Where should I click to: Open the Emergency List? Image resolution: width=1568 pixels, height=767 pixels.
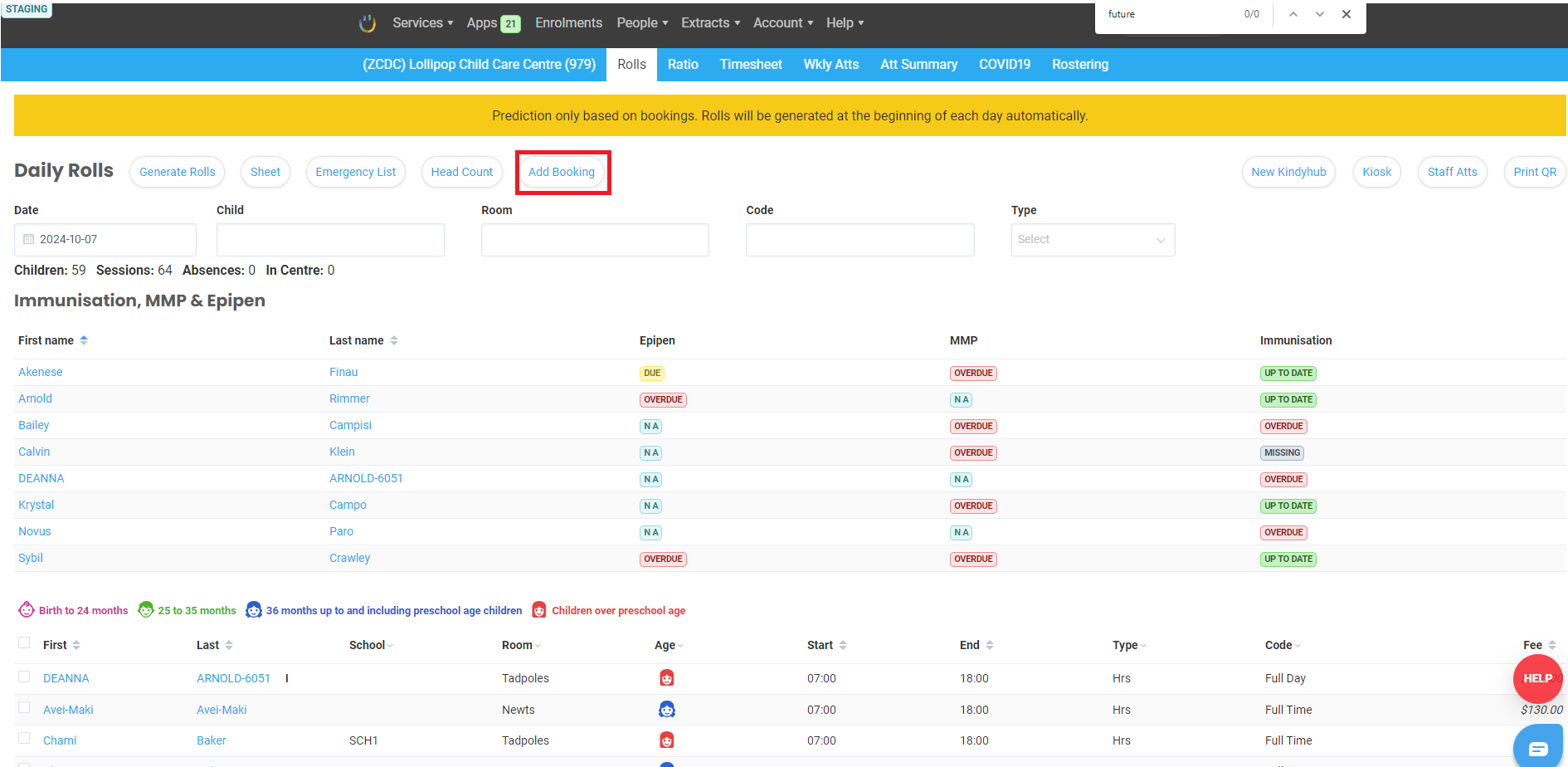coord(356,172)
